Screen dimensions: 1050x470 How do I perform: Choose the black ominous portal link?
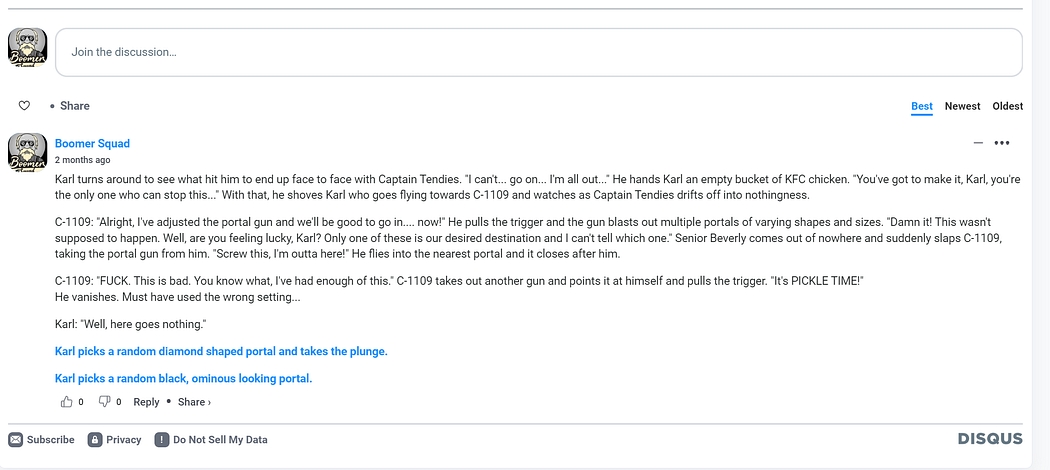[183, 379]
